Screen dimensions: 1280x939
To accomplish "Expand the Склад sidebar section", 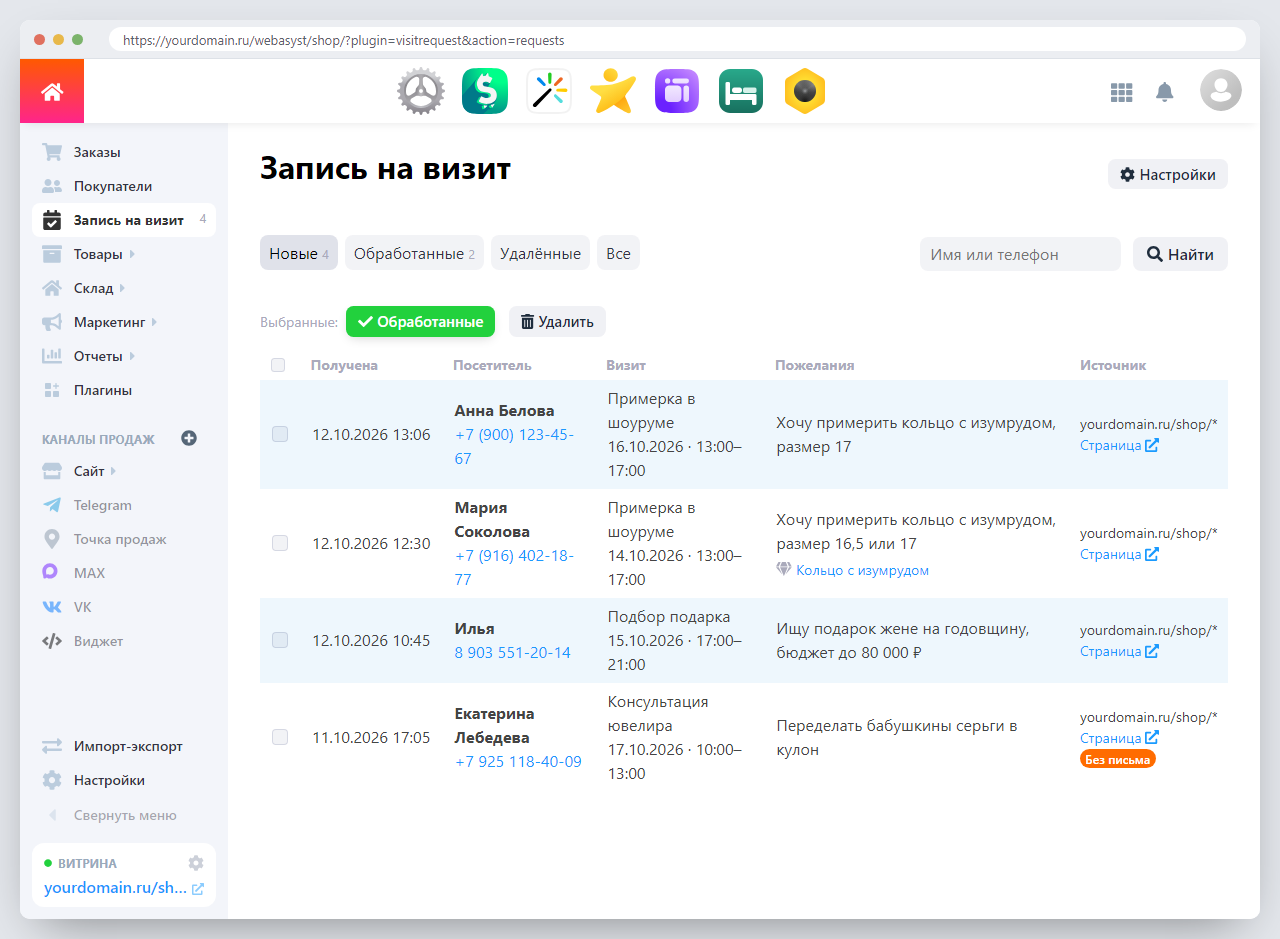I will click(x=124, y=288).
